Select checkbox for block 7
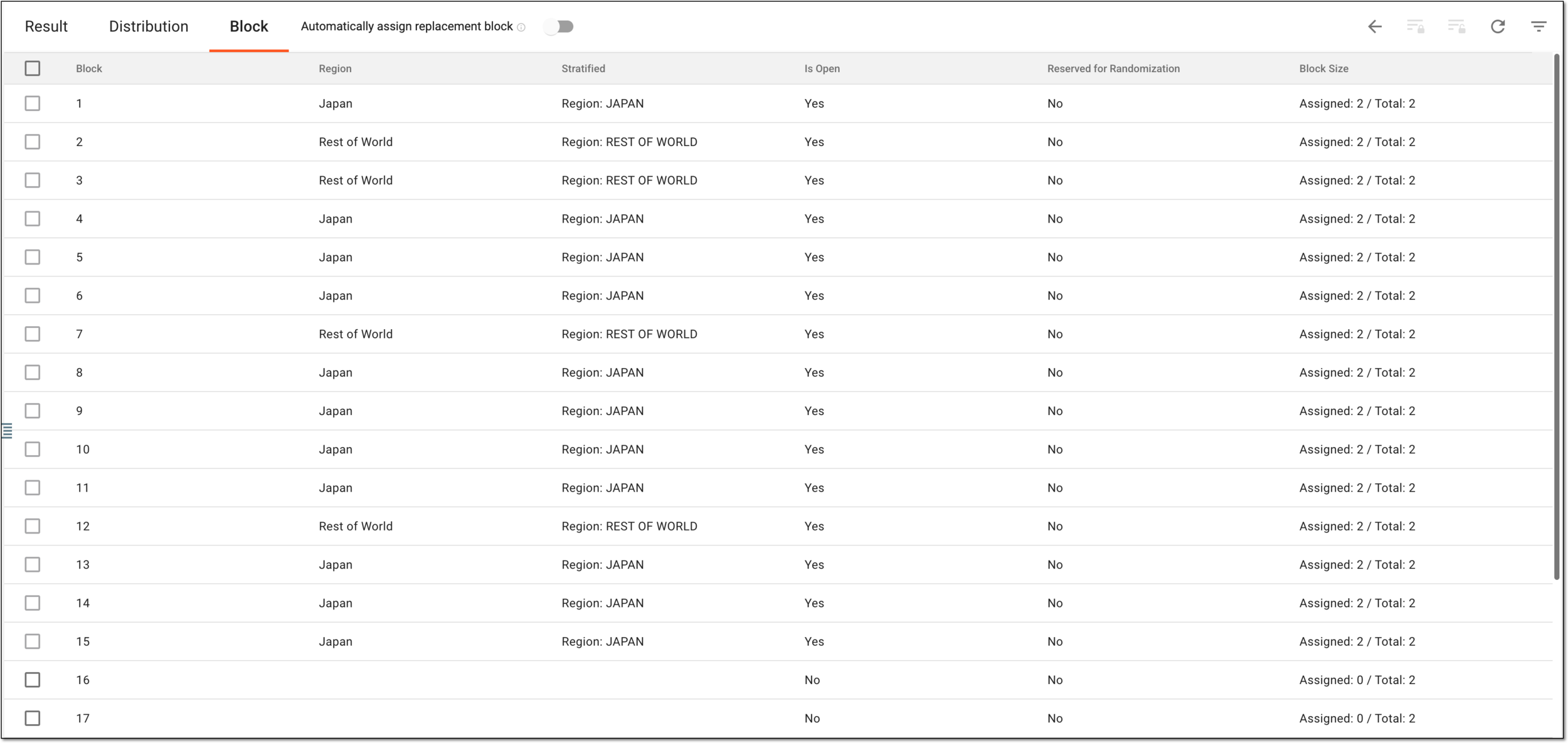 point(33,334)
